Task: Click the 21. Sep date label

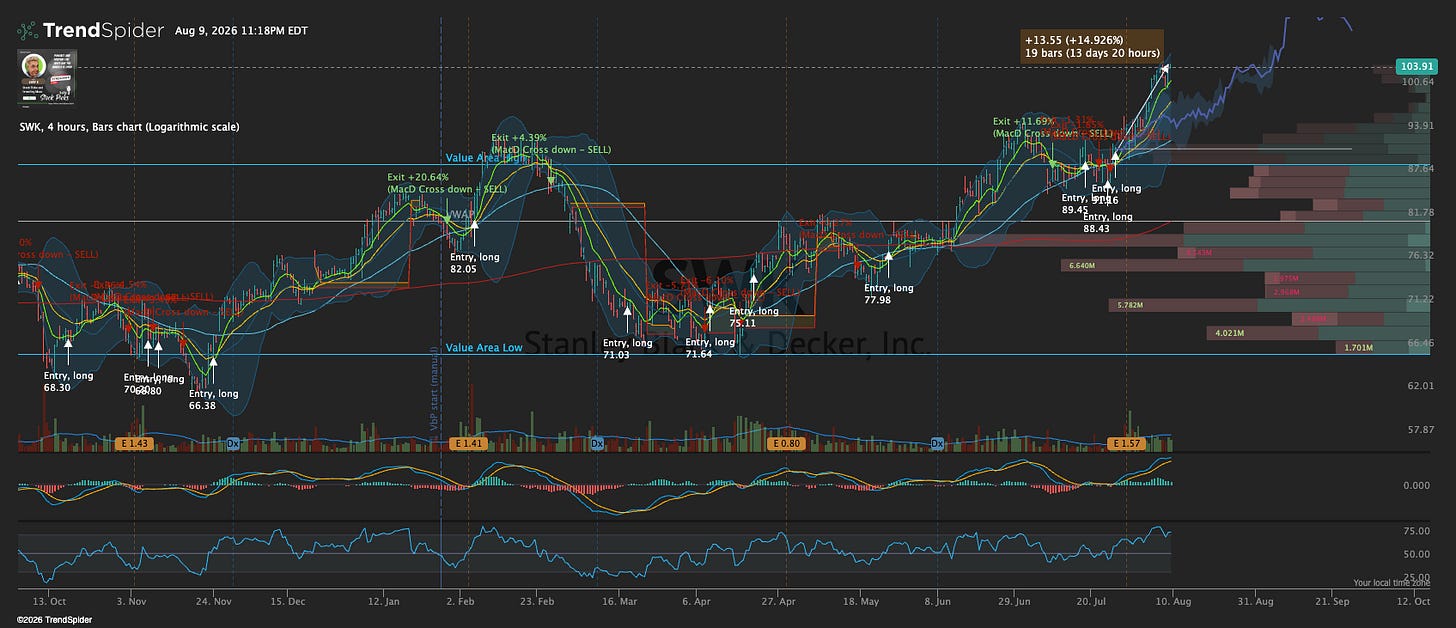Action: [1332, 601]
